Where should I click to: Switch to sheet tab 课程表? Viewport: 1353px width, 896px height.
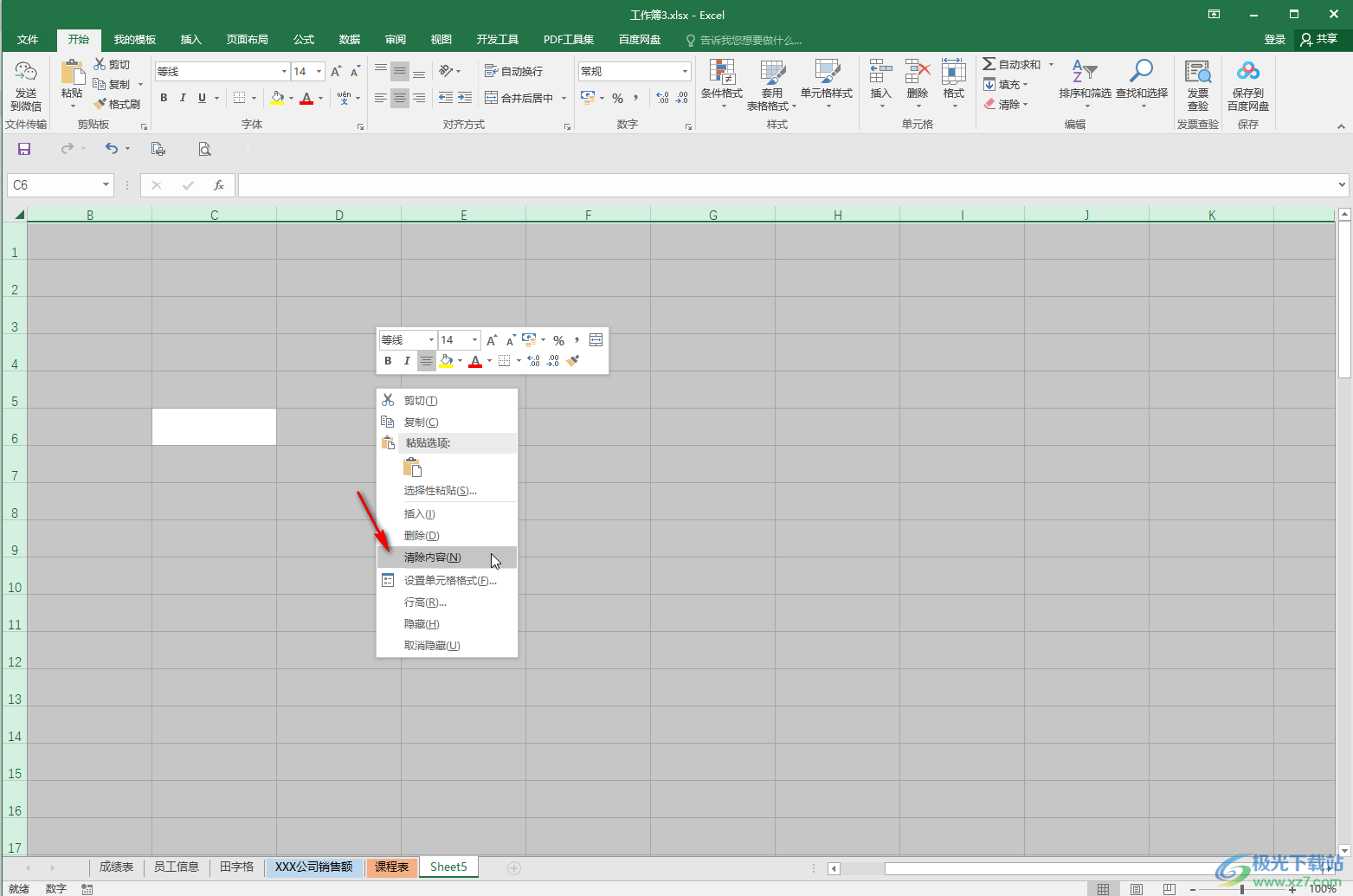(x=392, y=867)
